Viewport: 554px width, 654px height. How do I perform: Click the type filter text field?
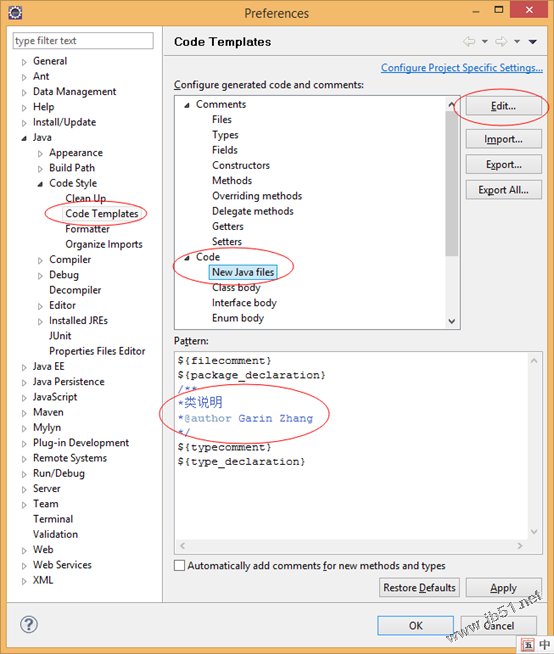click(x=83, y=40)
